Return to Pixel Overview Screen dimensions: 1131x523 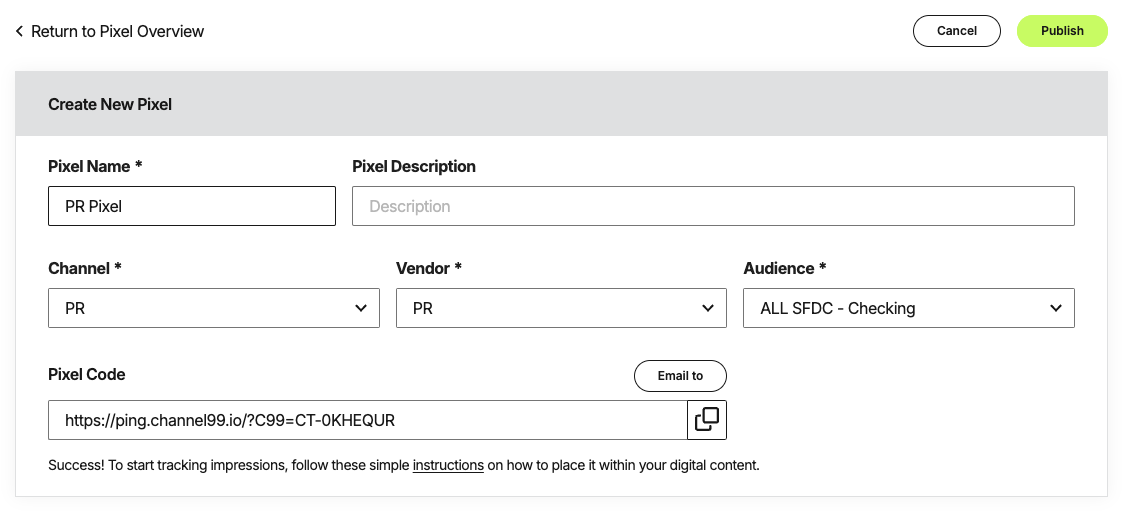[118, 31]
